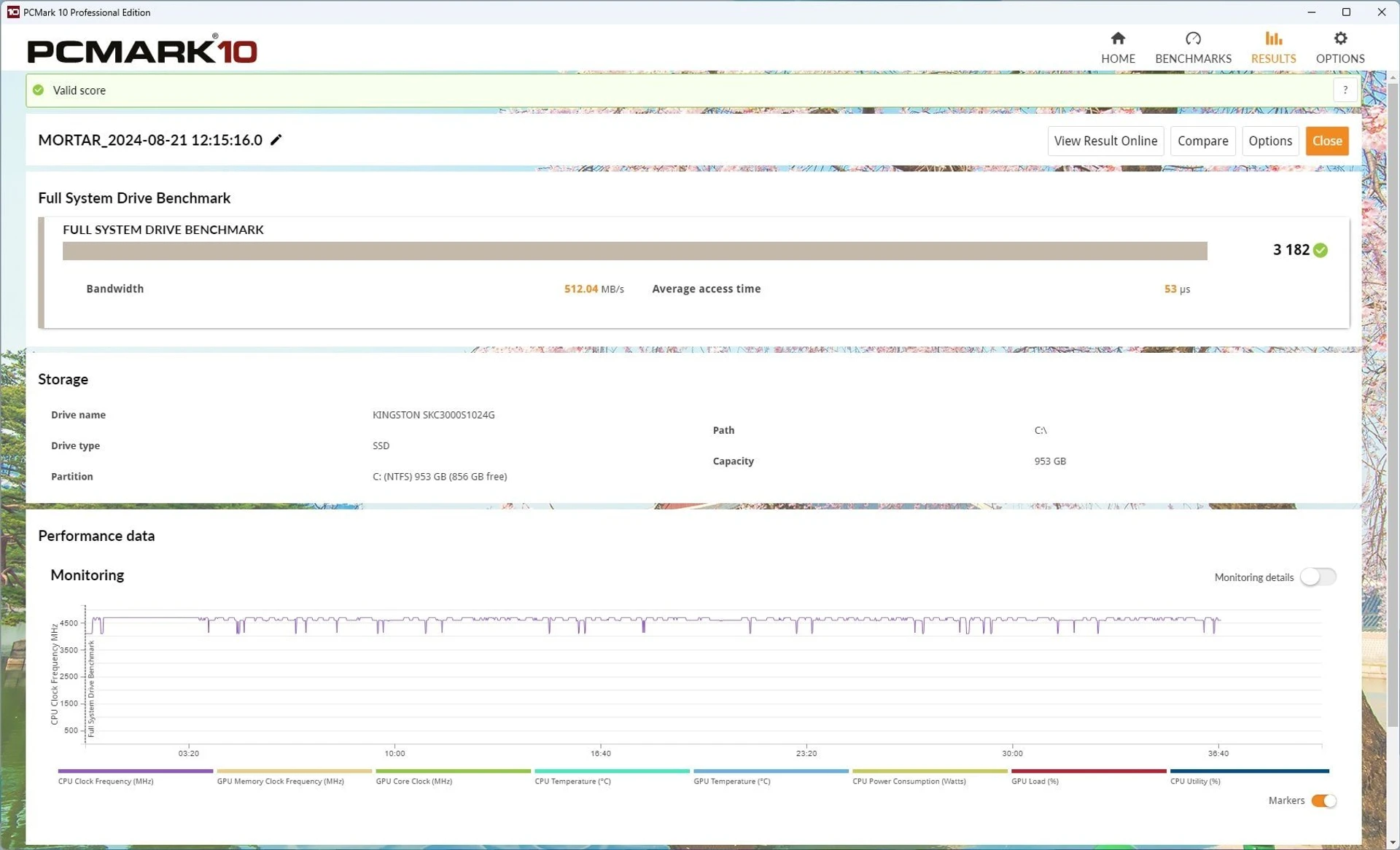The width and height of the screenshot is (1400, 850).
Task: Click the valid score question mark help
Action: click(1345, 90)
